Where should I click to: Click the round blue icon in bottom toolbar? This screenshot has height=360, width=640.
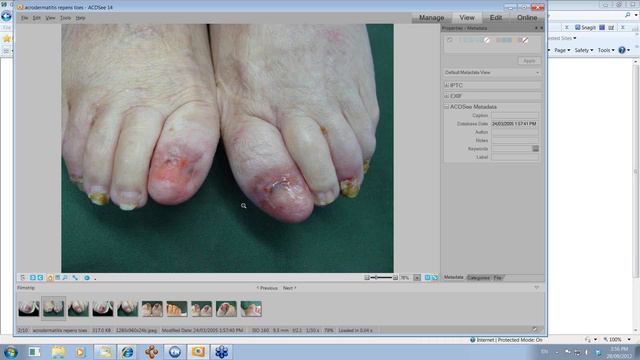(x=87, y=278)
